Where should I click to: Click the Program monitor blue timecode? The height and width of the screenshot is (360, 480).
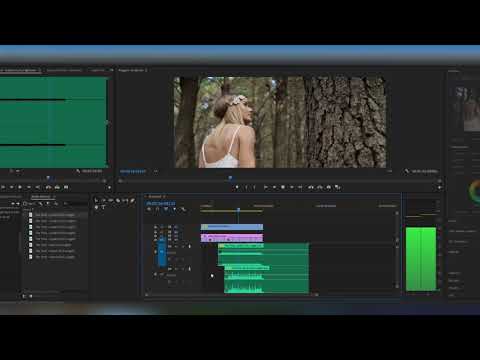pos(133,171)
